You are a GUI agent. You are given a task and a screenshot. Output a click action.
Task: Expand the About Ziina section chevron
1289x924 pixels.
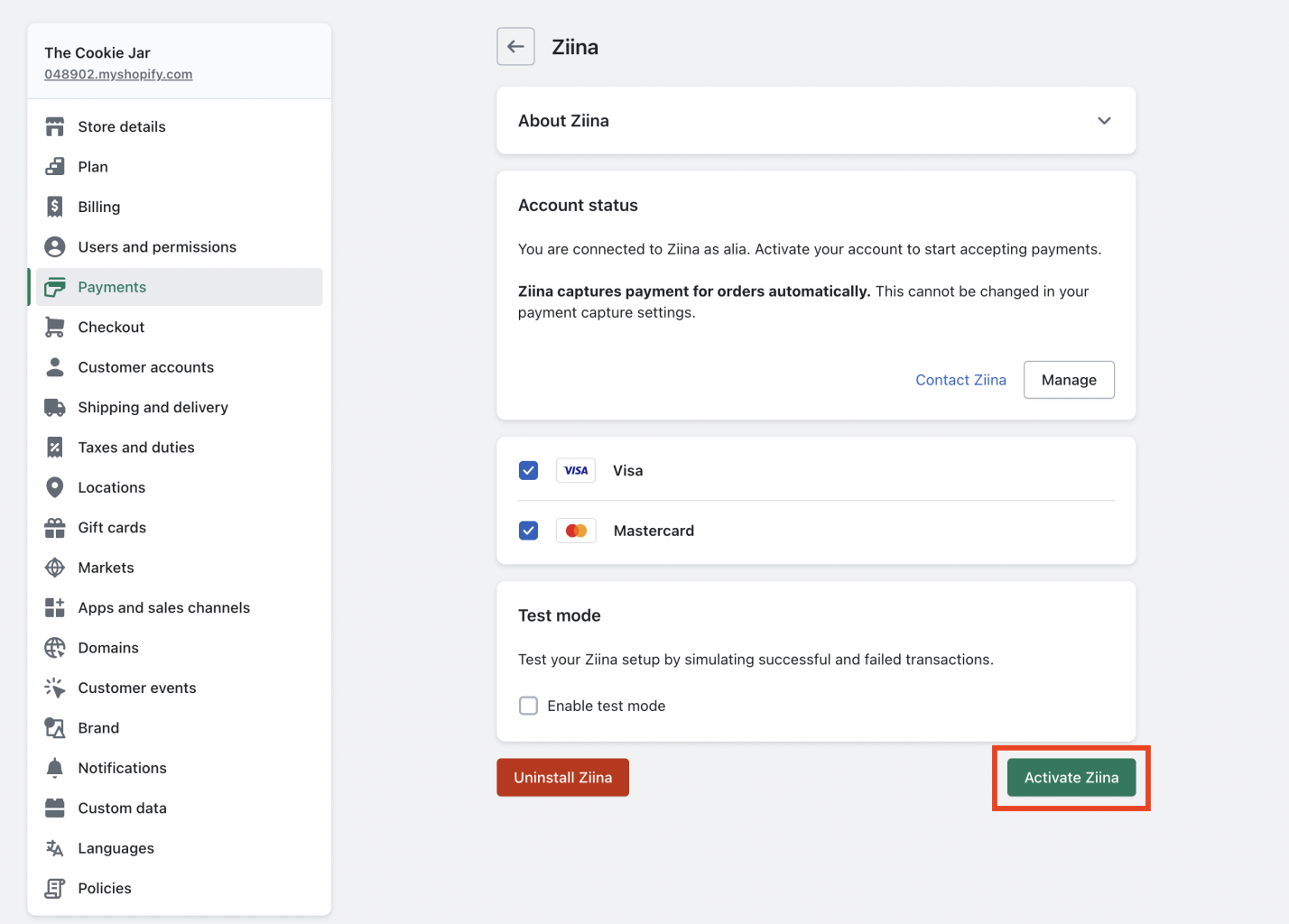point(1104,121)
